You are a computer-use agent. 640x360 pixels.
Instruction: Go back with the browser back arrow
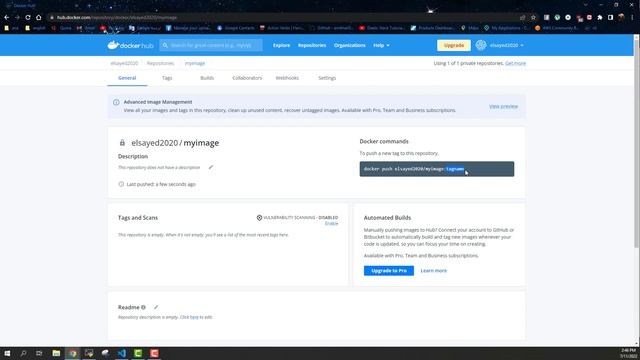tap(7, 18)
